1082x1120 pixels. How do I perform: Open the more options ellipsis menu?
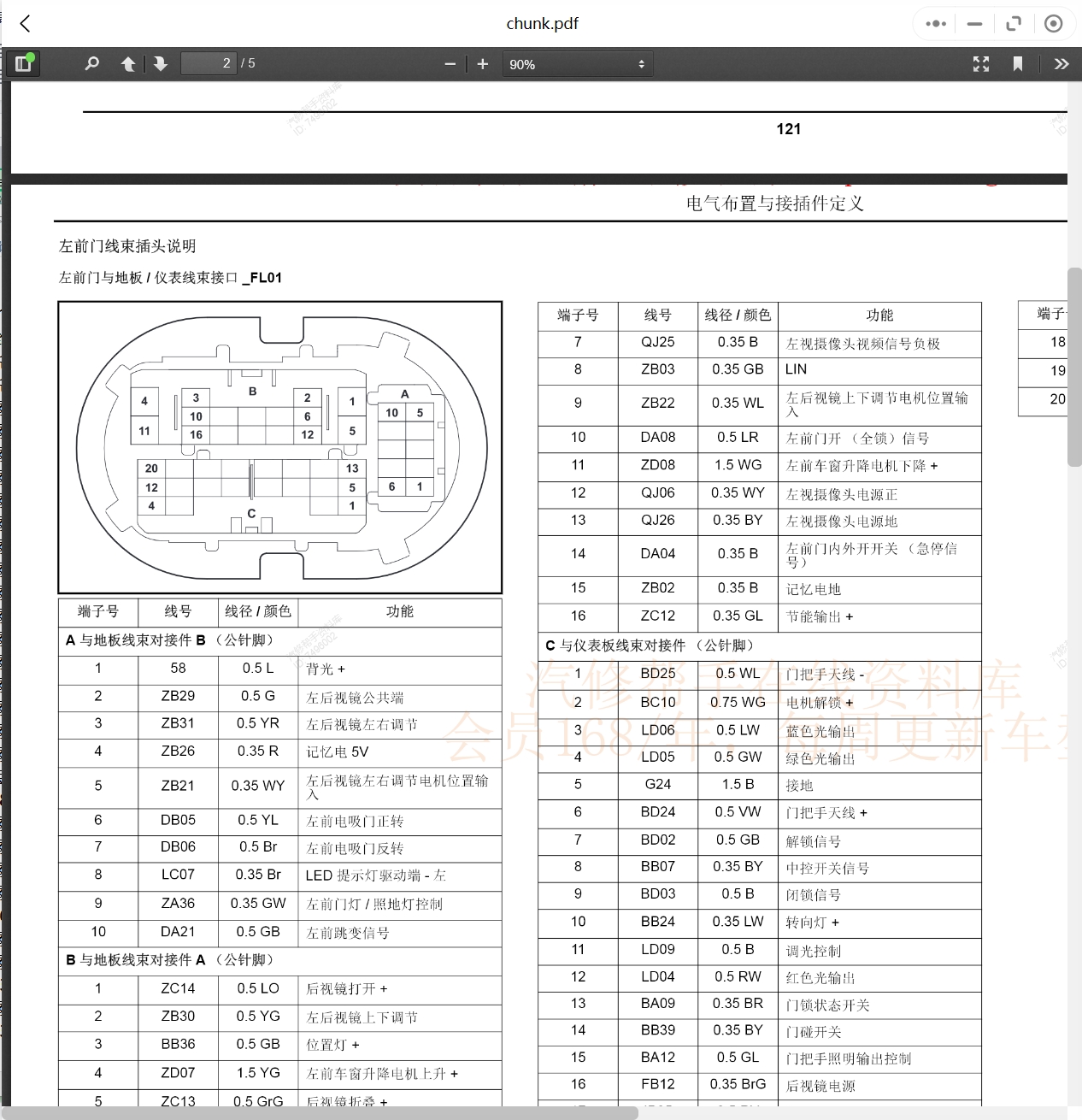click(934, 23)
